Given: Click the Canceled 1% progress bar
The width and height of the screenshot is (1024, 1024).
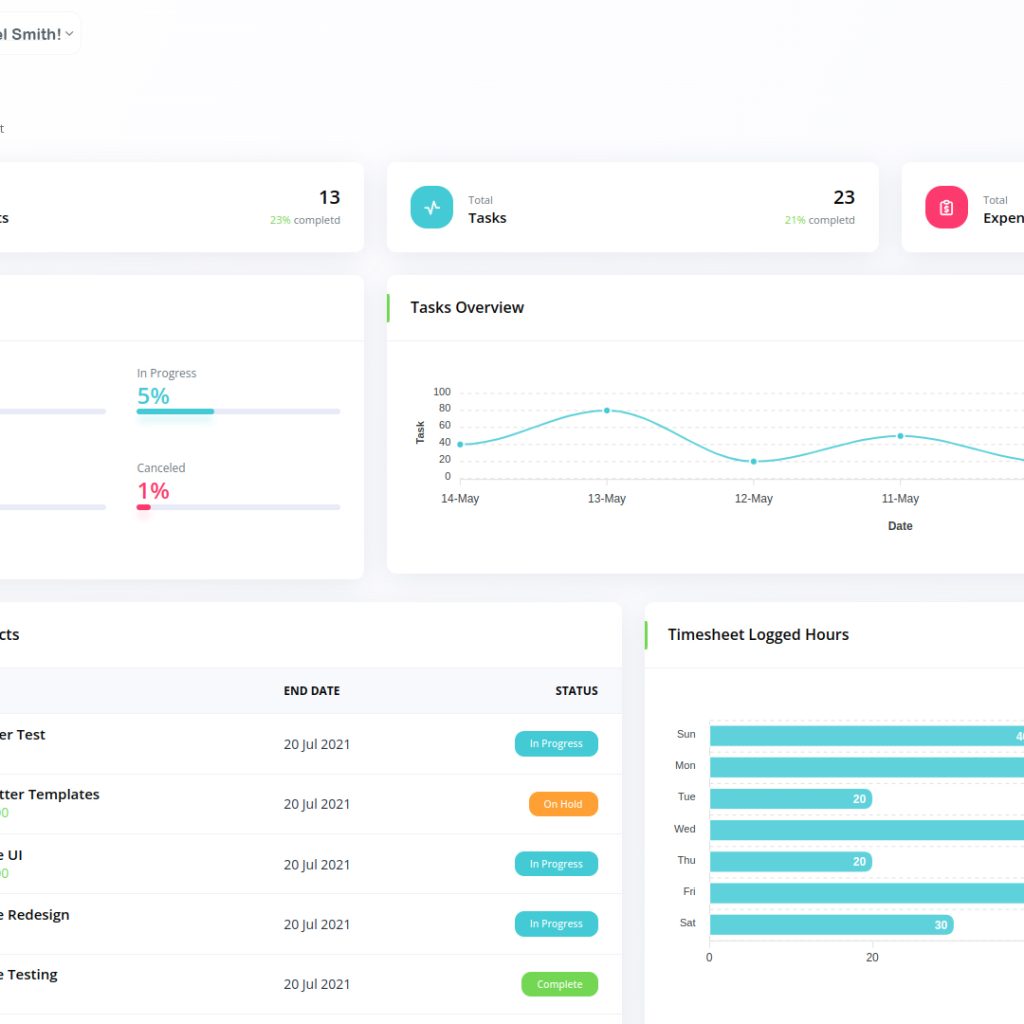Looking at the screenshot, I should click(238, 507).
